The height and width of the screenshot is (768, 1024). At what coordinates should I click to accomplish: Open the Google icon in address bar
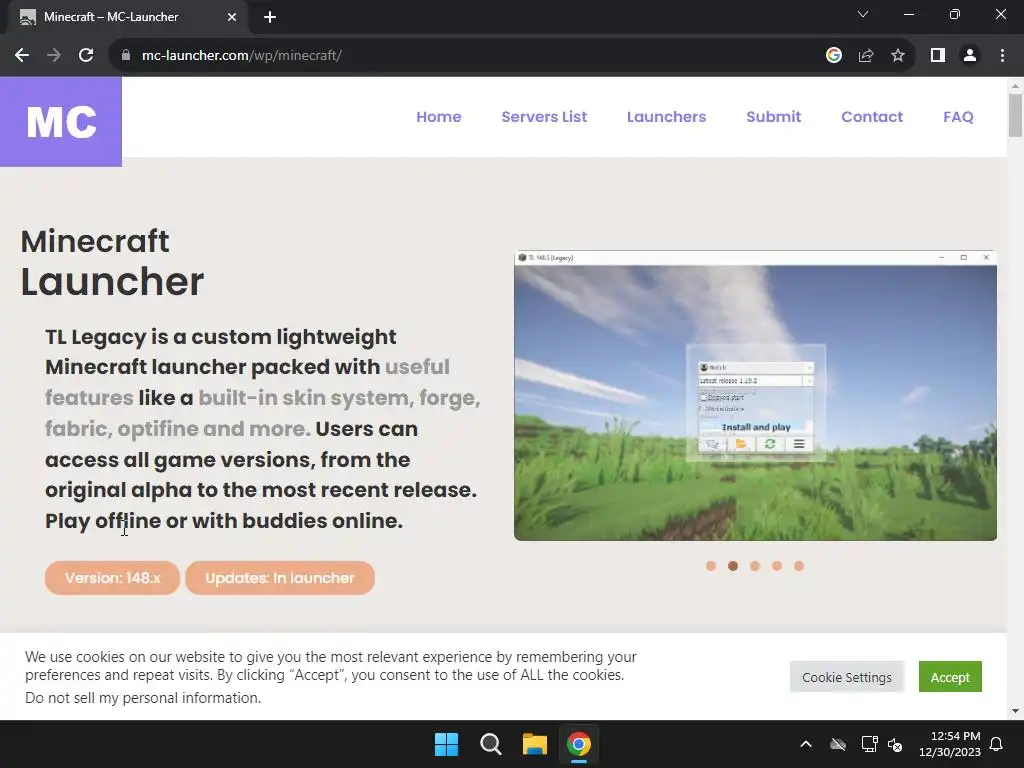click(x=833, y=56)
